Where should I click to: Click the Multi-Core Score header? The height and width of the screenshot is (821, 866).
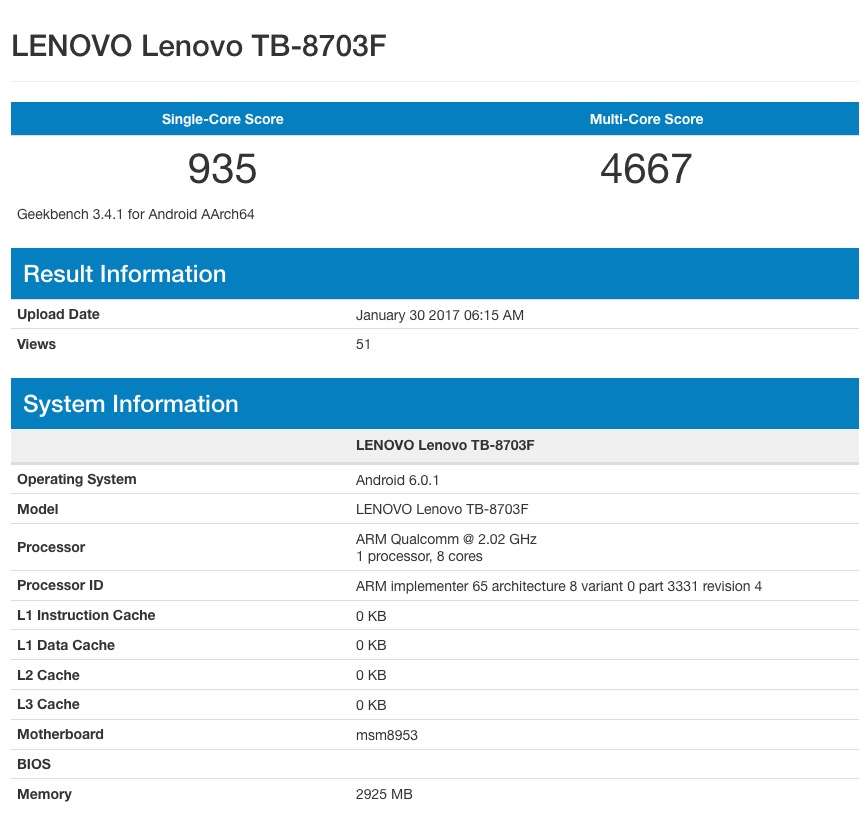[x=646, y=119]
